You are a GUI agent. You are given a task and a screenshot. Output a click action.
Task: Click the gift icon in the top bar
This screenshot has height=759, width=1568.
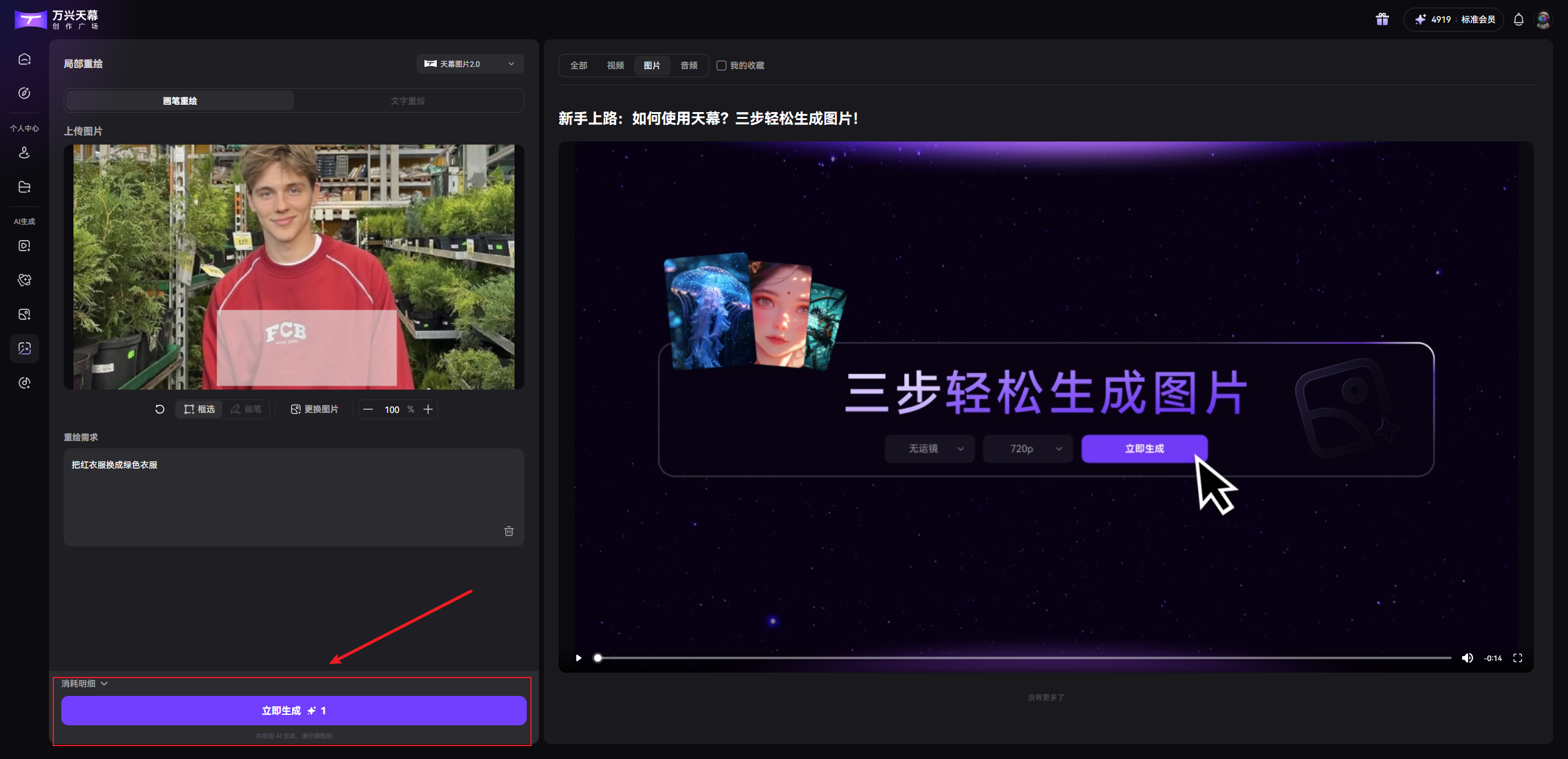pyautogui.click(x=1382, y=19)
